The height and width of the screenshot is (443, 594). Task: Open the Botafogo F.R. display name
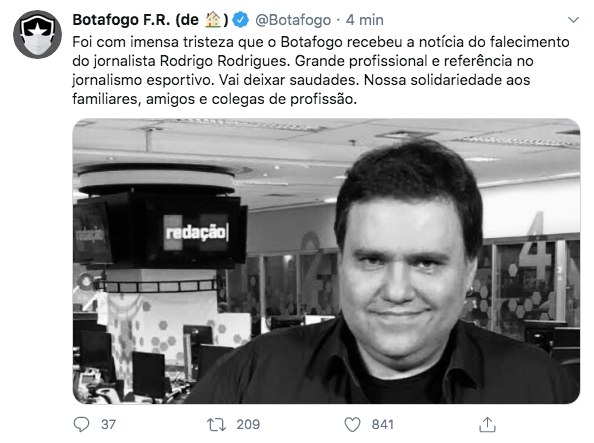tap(150, 20)
